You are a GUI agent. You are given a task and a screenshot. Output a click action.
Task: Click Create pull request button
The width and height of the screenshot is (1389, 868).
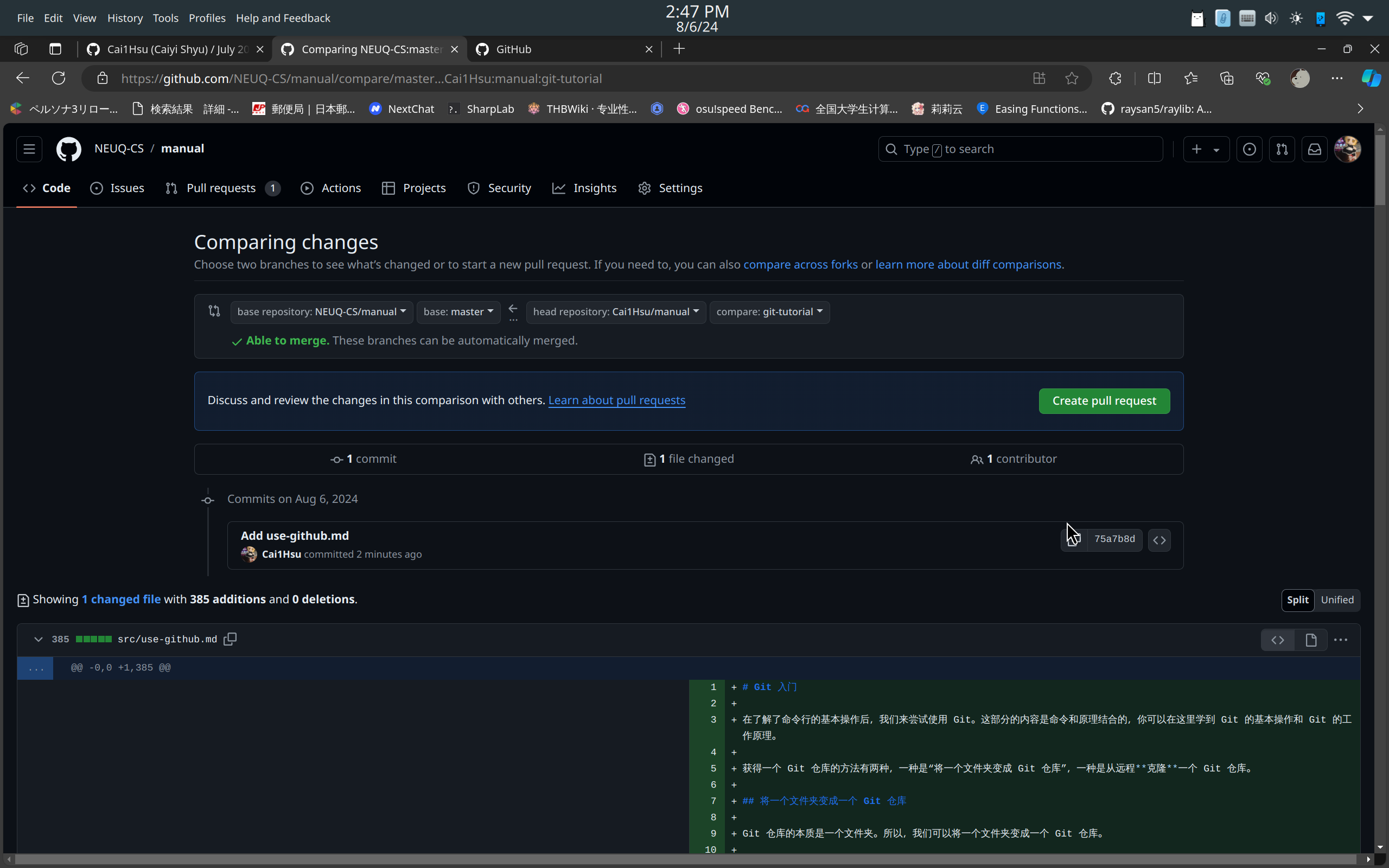click(1103, 401)
